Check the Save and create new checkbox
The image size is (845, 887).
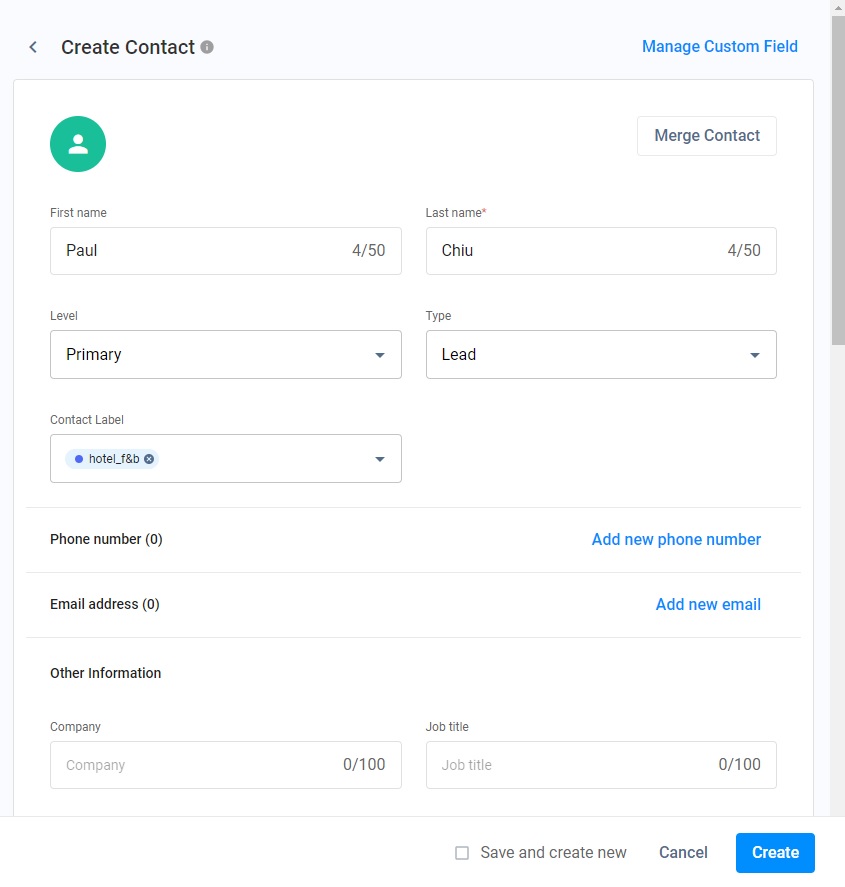[x=462, y=853]
